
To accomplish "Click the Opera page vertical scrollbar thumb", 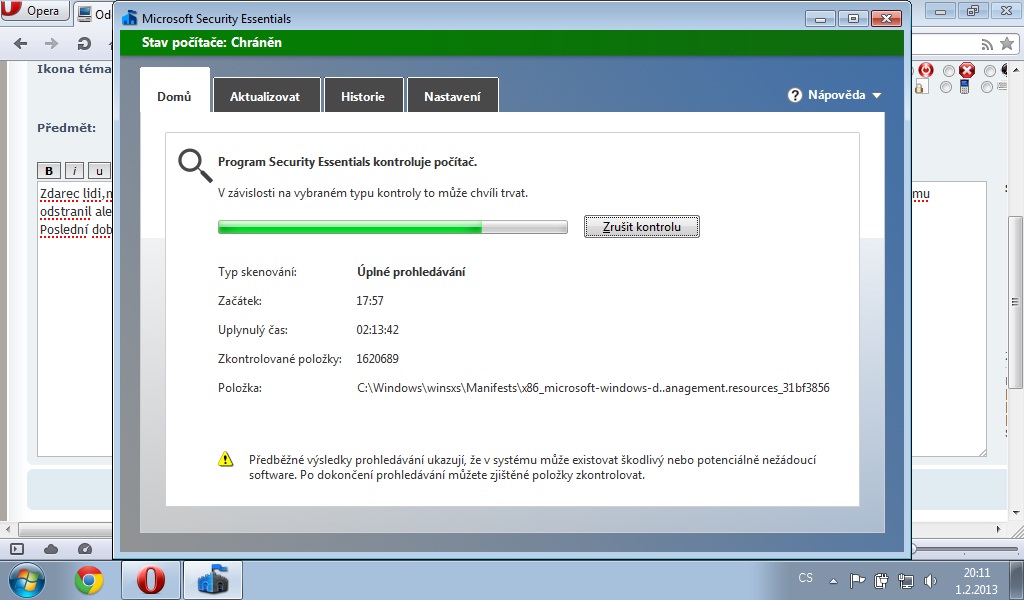I will (1015, 302).
